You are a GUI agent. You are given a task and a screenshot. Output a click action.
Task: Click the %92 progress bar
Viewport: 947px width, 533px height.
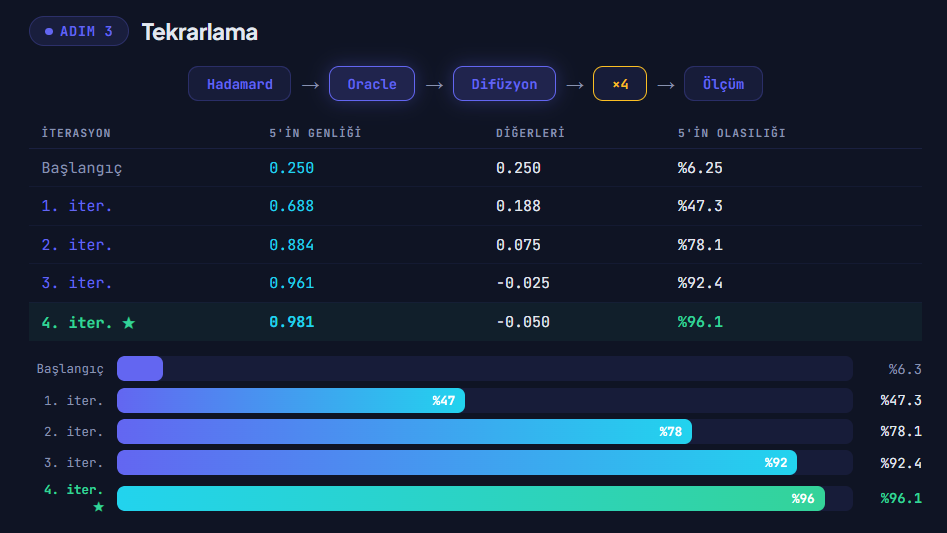pyautogui.click(x=457, y=462)
